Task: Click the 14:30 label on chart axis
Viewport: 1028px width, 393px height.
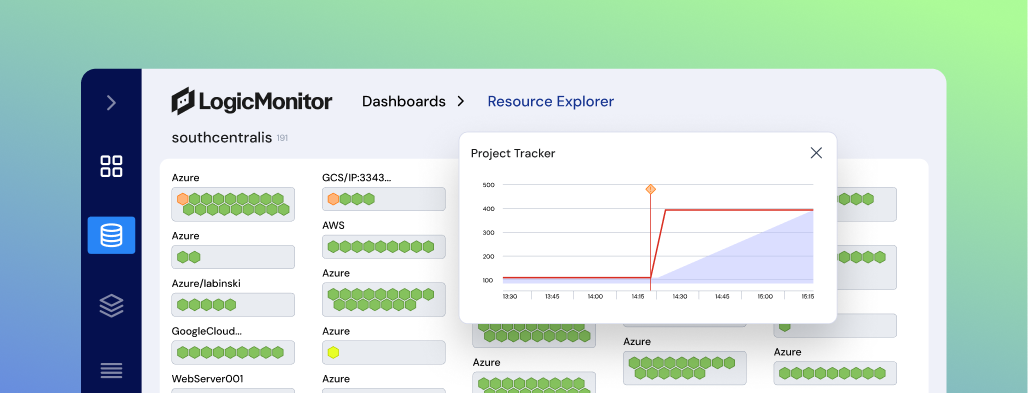Action: 681,297
